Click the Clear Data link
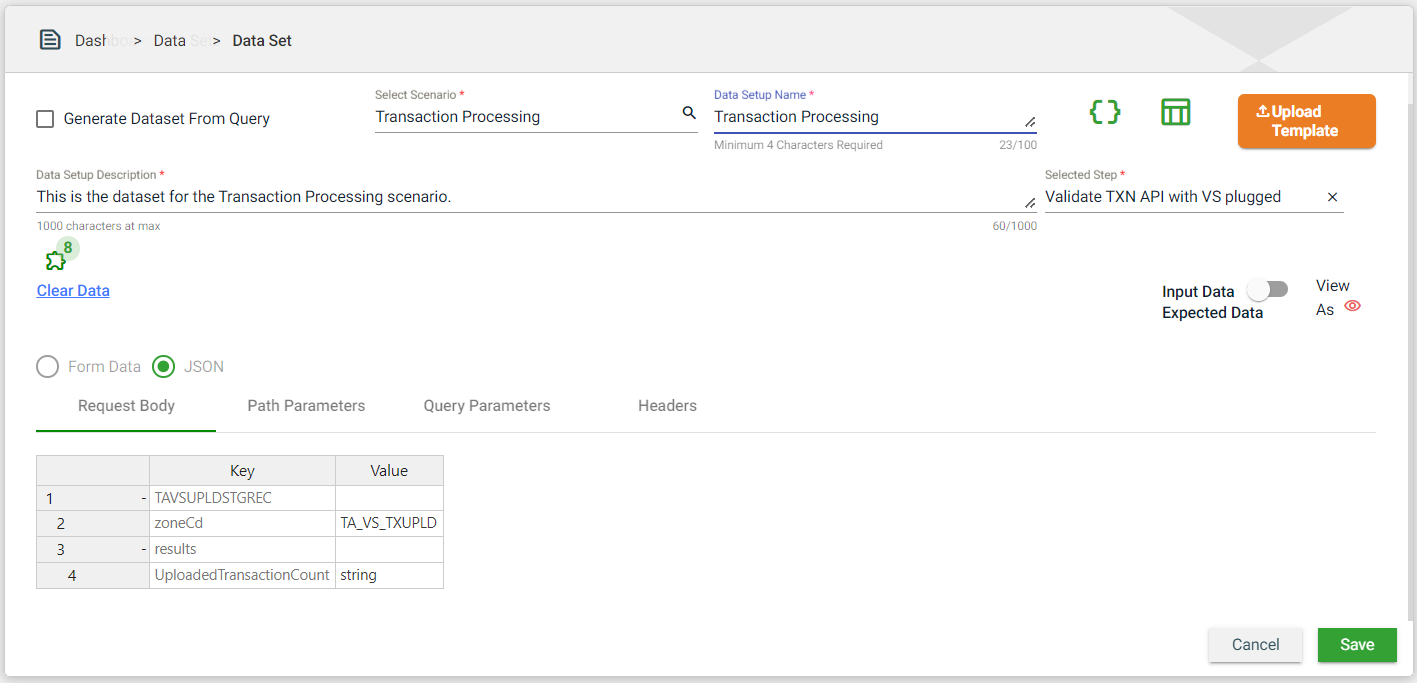The image size is (1417, 683). (x=73, y=291)
